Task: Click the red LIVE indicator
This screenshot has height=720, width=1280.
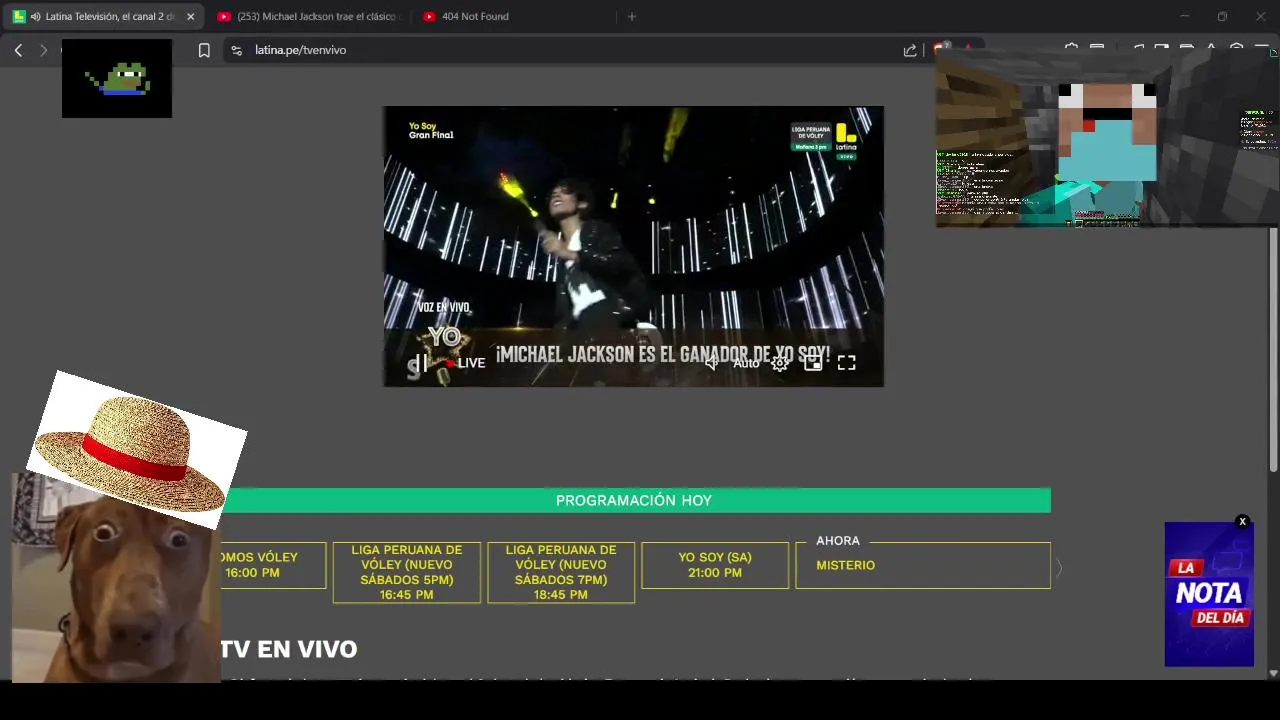Action: (x=465, y=363)
